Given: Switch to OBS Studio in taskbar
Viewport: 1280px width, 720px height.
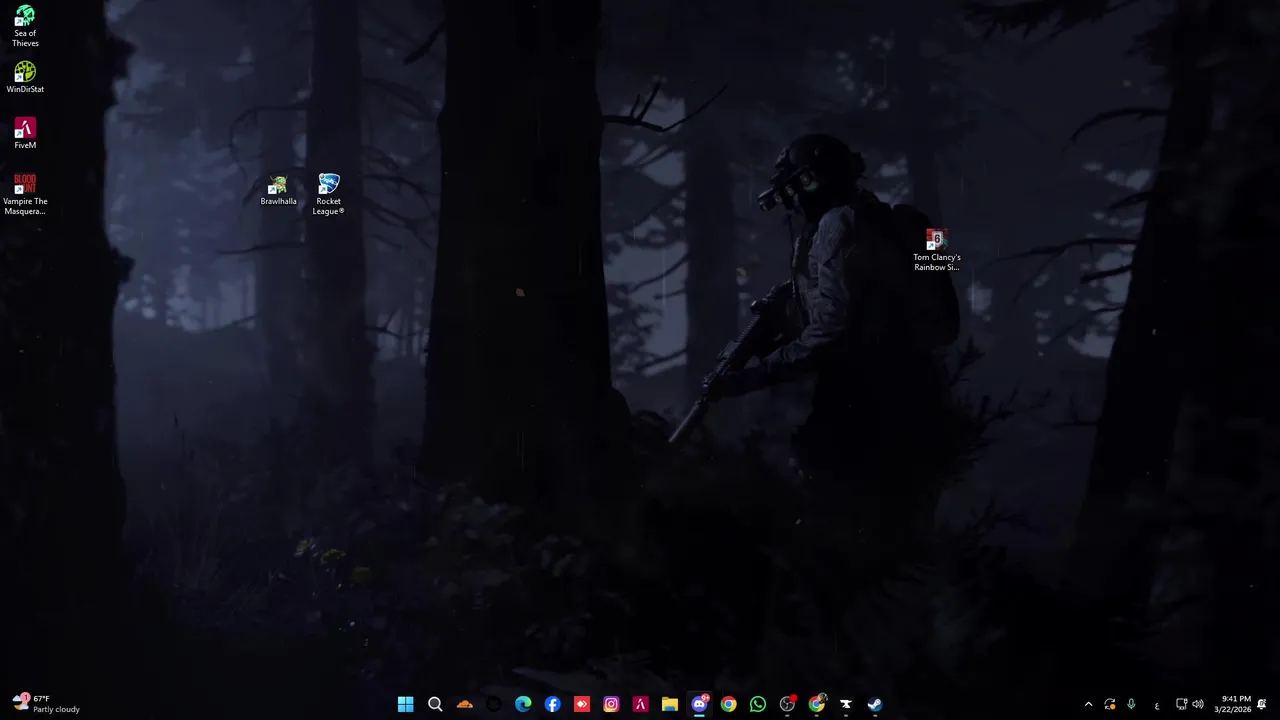Looking at the screenshot, I should (787, 704).
